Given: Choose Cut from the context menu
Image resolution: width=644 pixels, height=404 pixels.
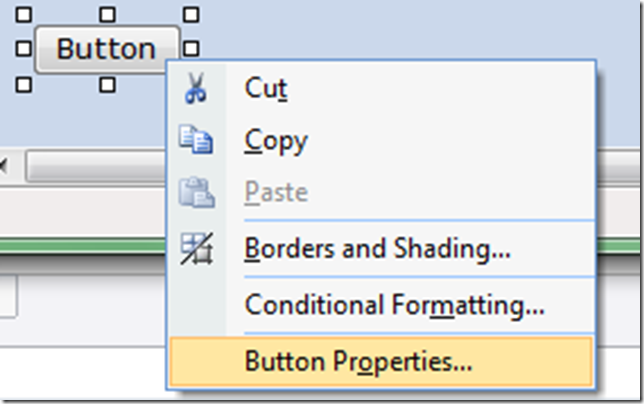Looking at the screenshot, I should coord(266,89).
